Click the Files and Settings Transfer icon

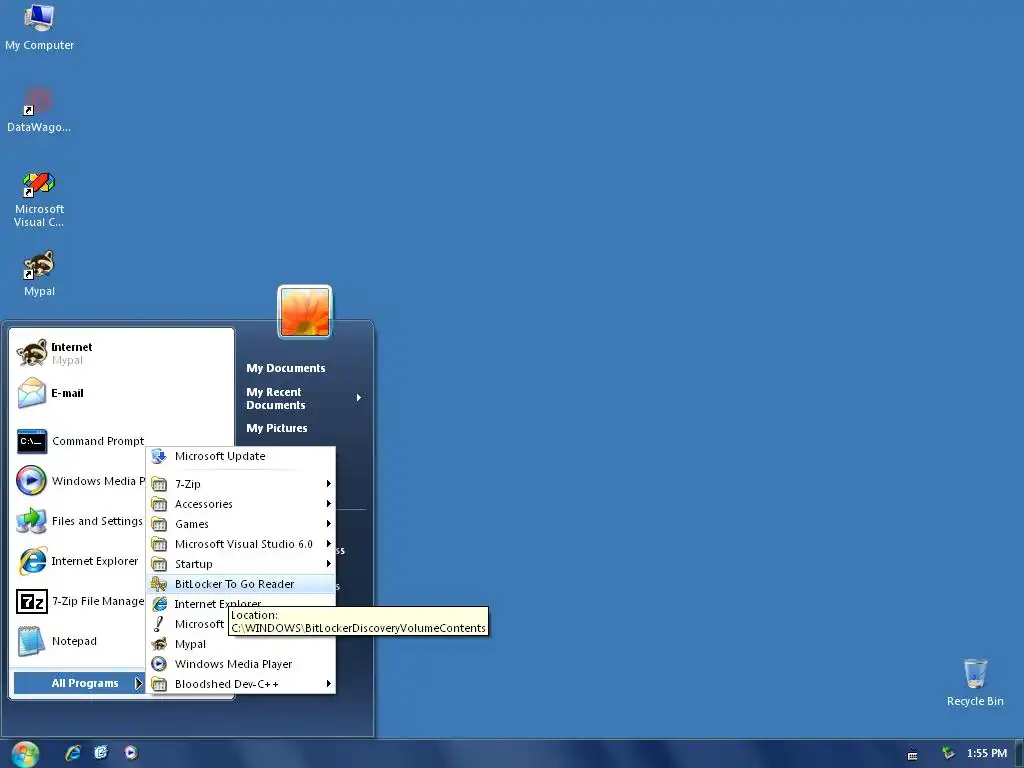pos(31,521)
